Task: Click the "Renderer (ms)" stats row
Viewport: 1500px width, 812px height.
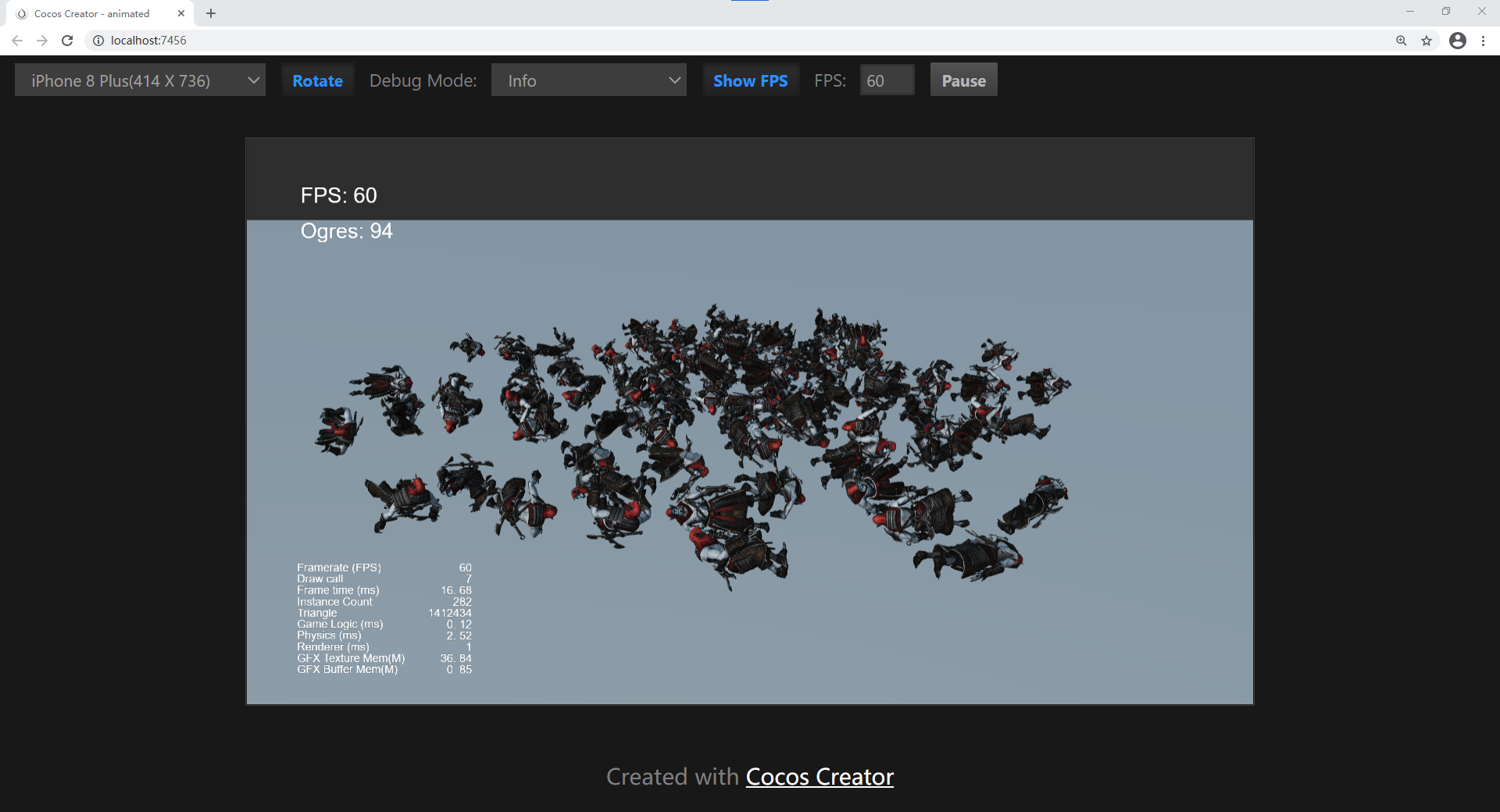Action: (384, 646)
